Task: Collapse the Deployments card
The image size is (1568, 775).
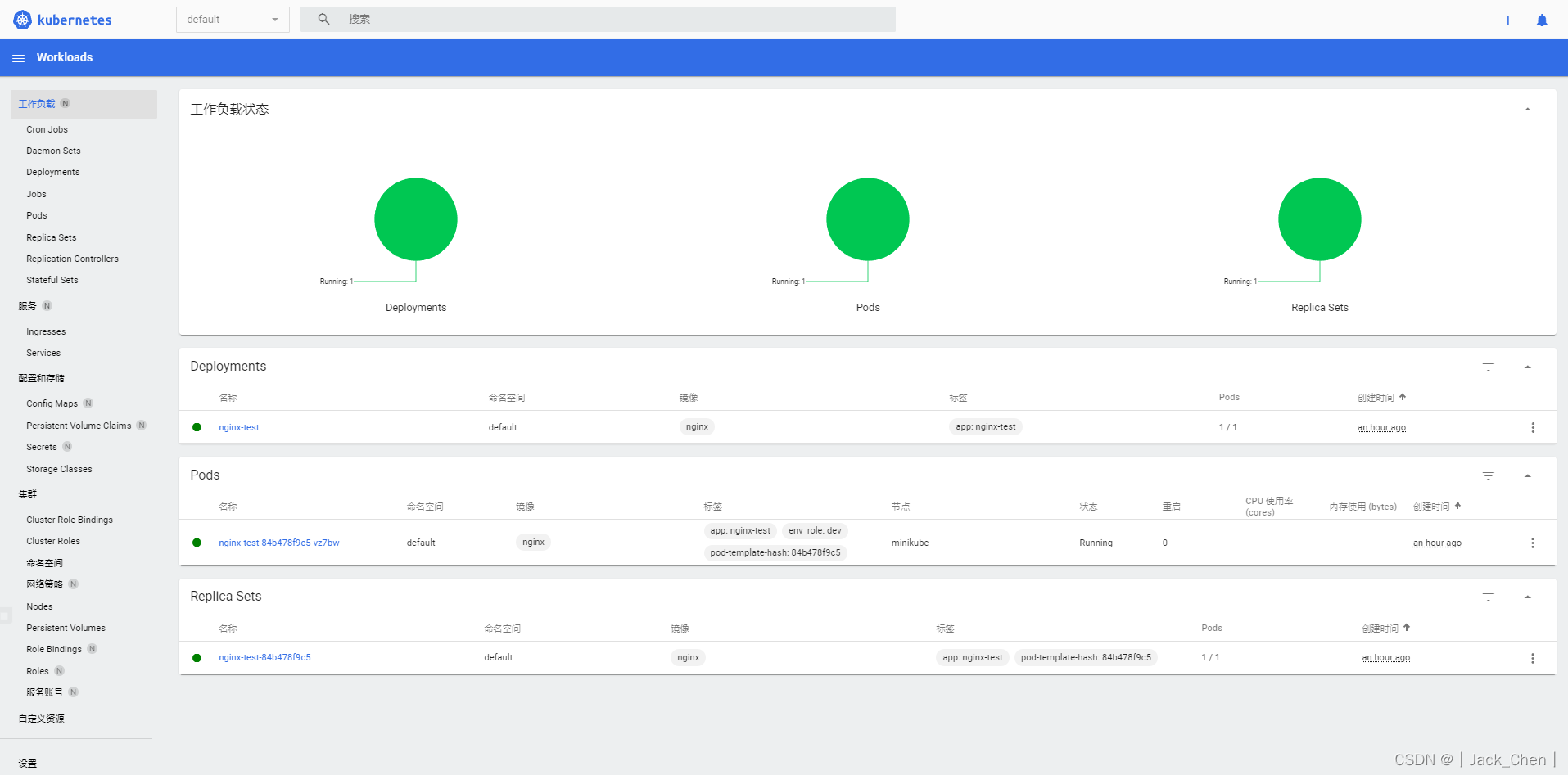Action: pyautogui.click(x=1528, y=367)
